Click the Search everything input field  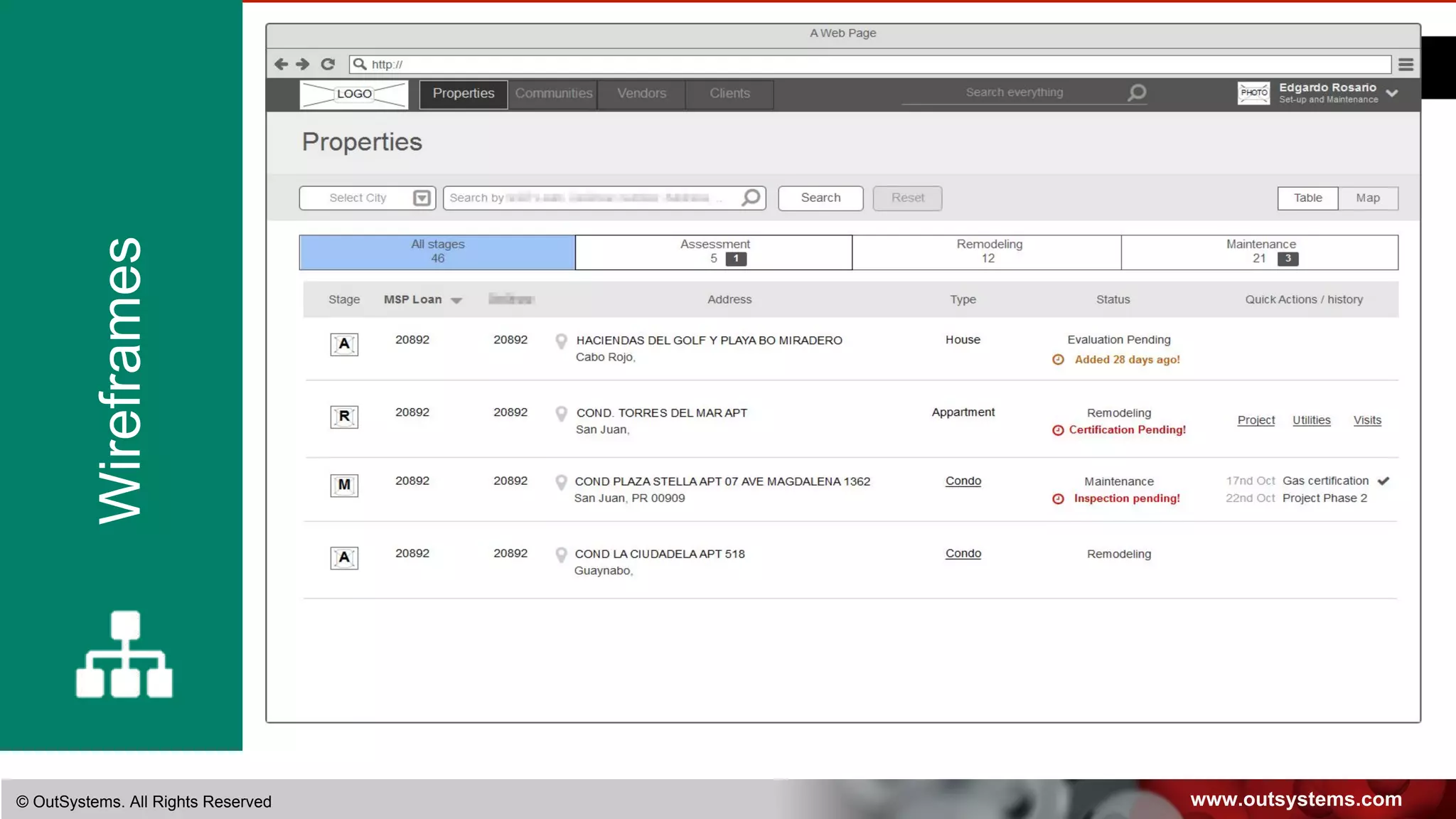(x=1014, y=92)
